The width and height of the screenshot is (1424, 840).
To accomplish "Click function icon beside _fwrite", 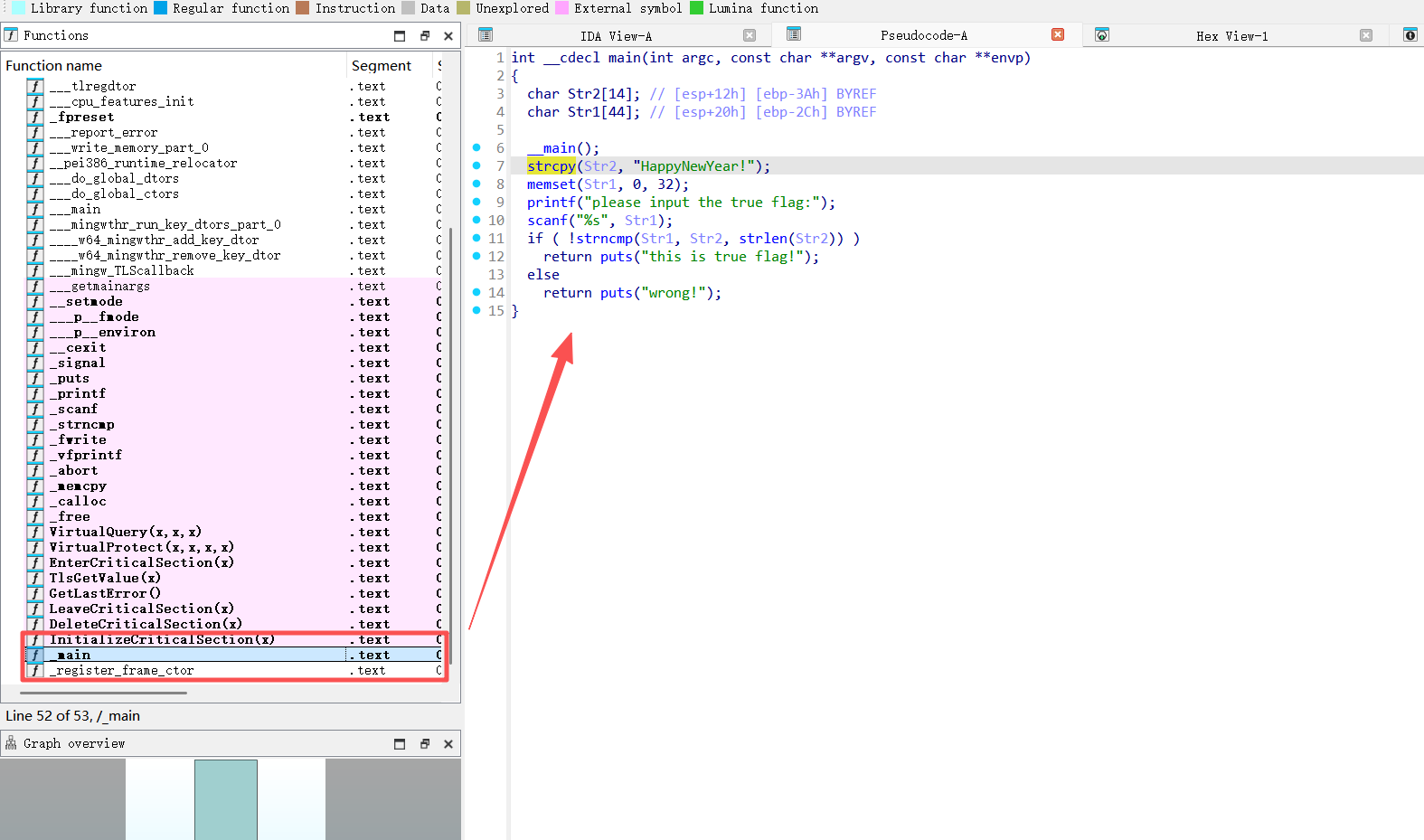I will coord(34,439).
